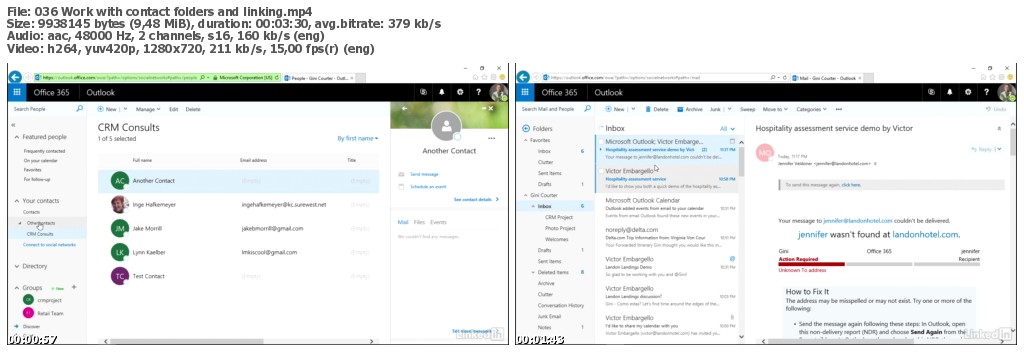
Task: Add a new group with plus icon
Action: pyautogui.click(x=74, y=287)
